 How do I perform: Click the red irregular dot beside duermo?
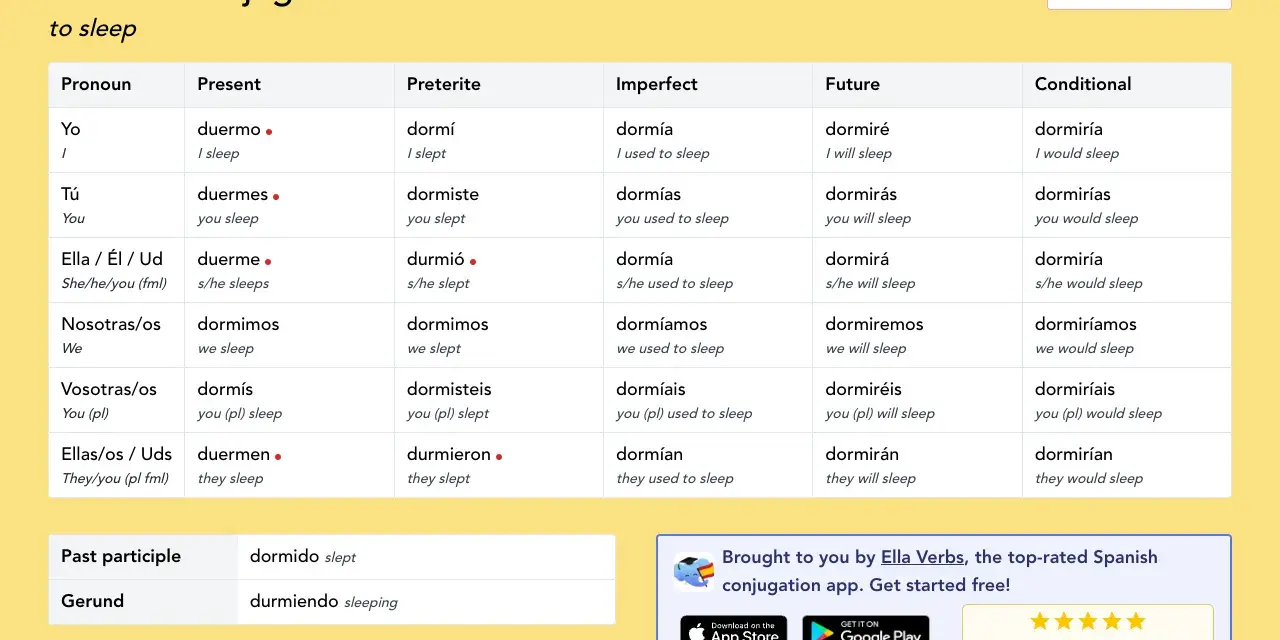pos(269,132)
